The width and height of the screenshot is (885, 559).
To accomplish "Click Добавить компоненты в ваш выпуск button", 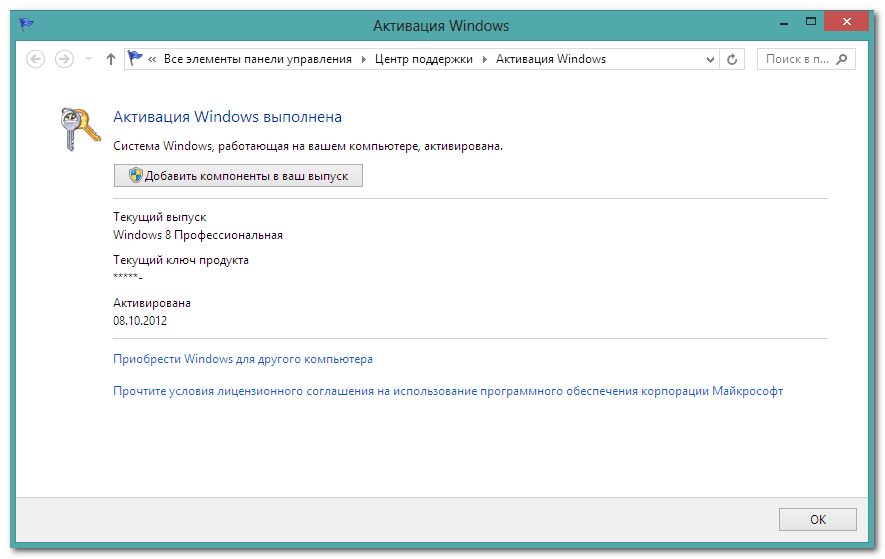I will [x=238, y=176].
